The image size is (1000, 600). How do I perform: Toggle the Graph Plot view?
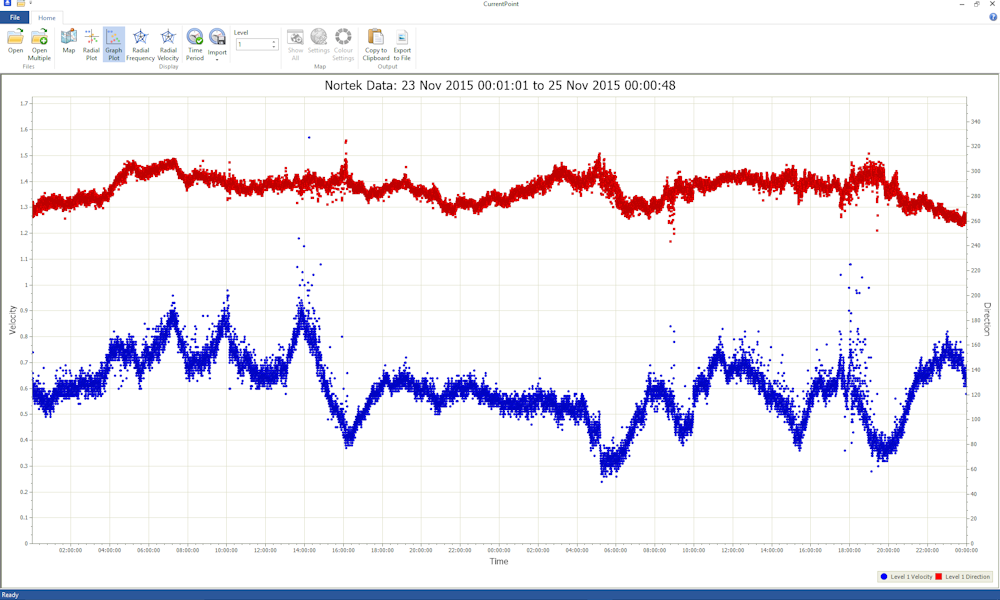point(114,38)
